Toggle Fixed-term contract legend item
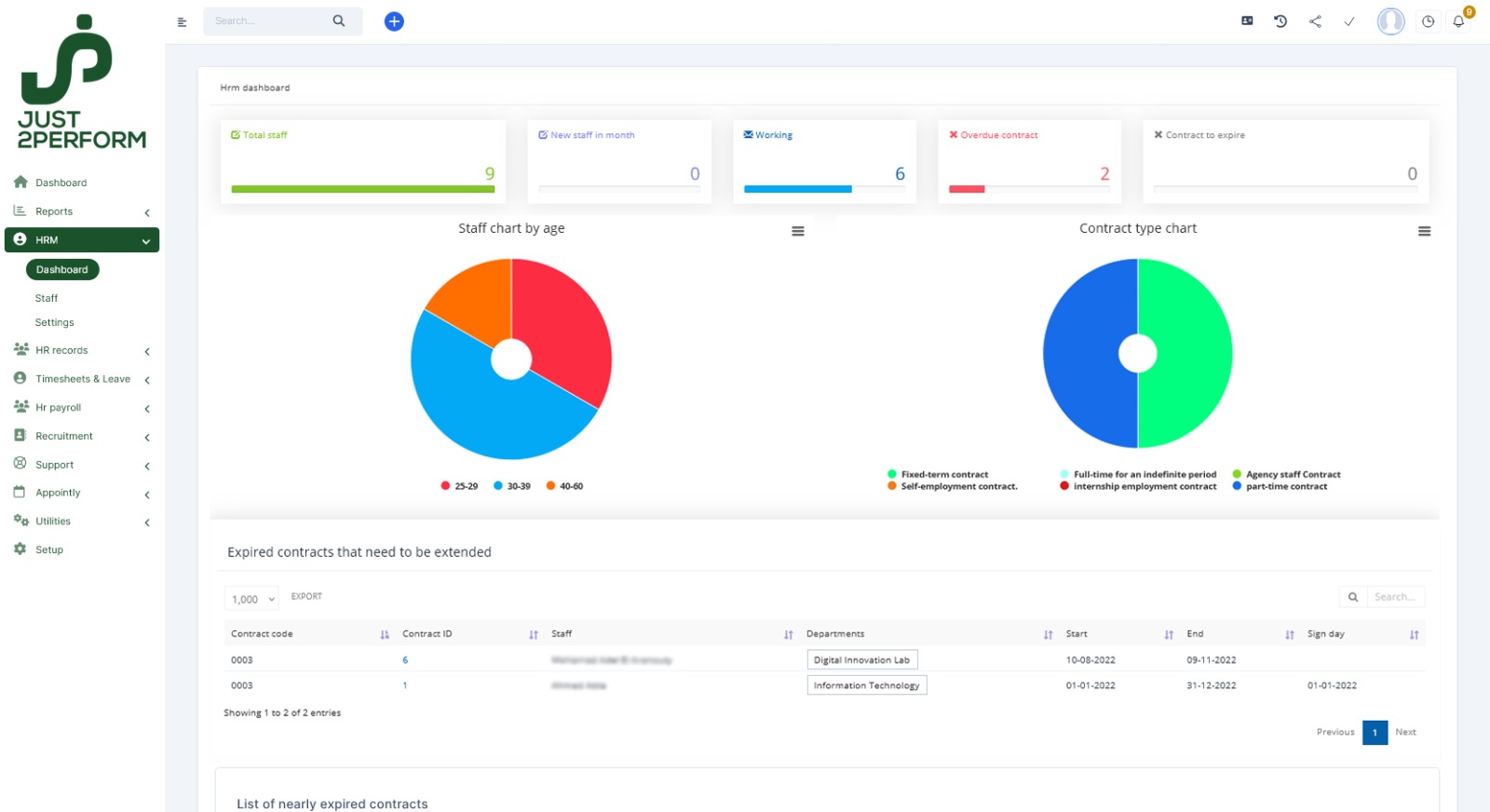Viewport: 1490px width, 812px height. tap(938, 474)
